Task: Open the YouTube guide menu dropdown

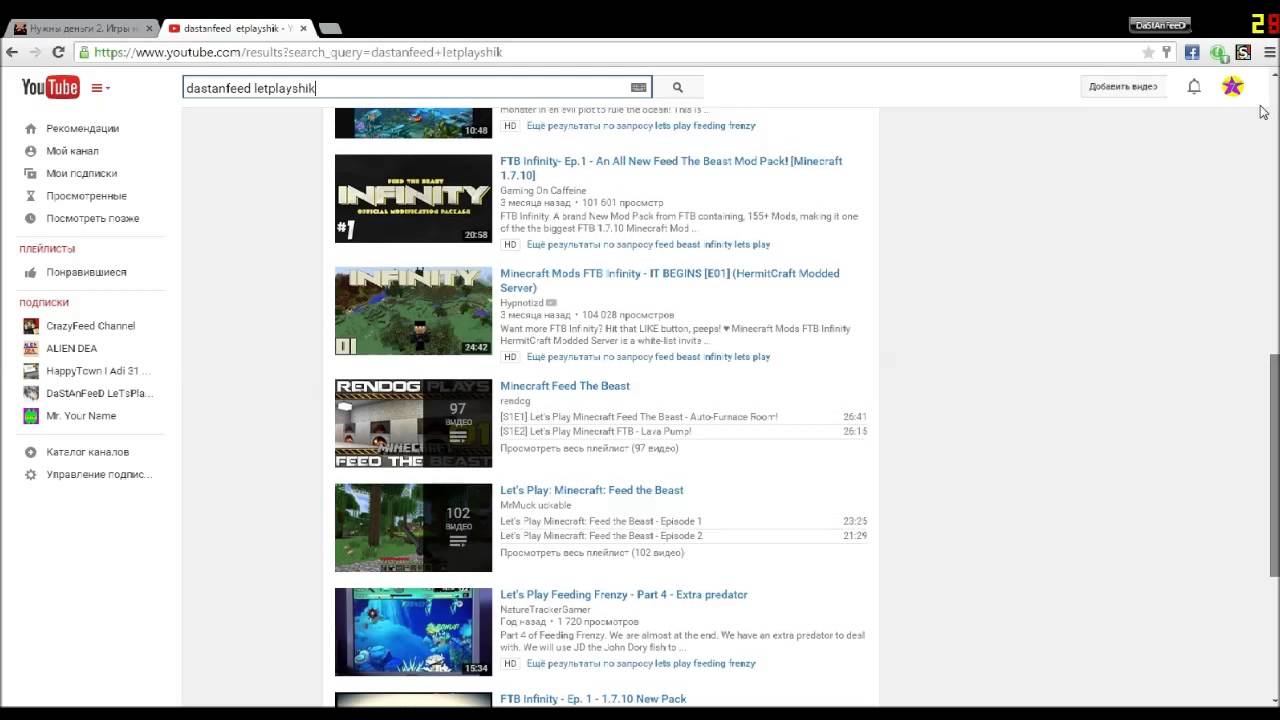Action: tap(100, 88)
